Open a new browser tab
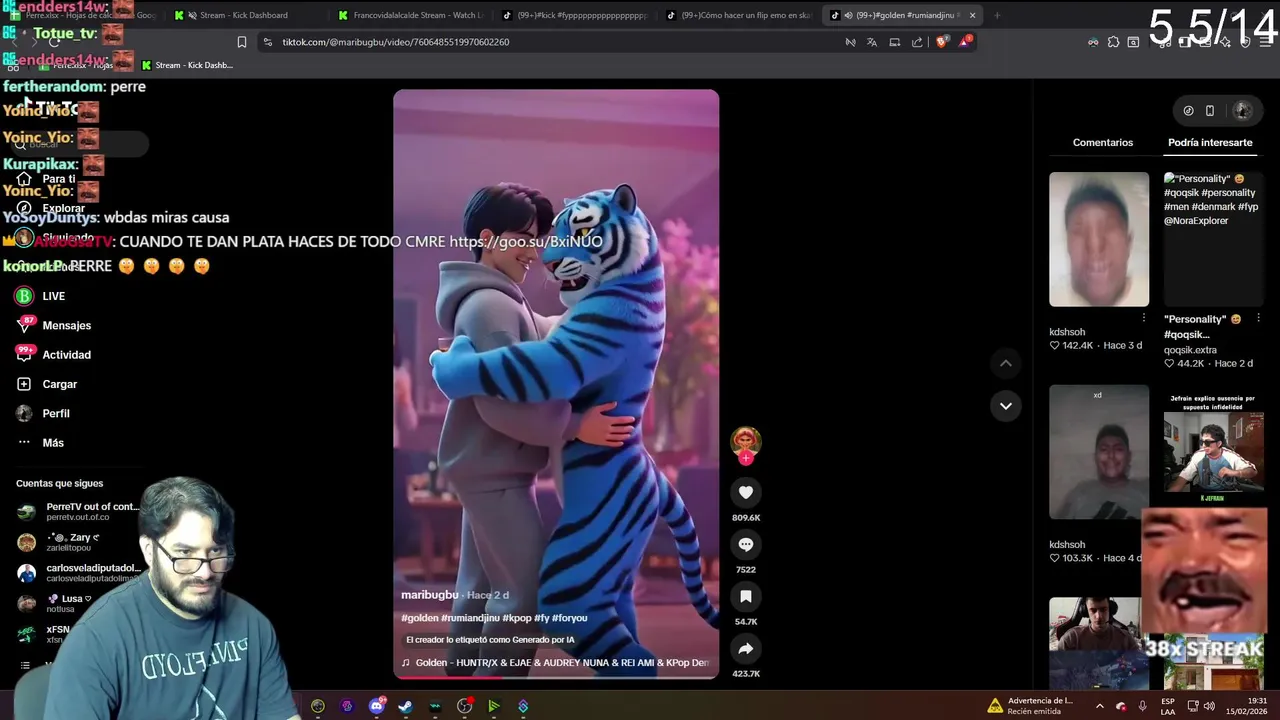Image resolution: width=1280 pixels, height=720 pixels. coord(997,15)
